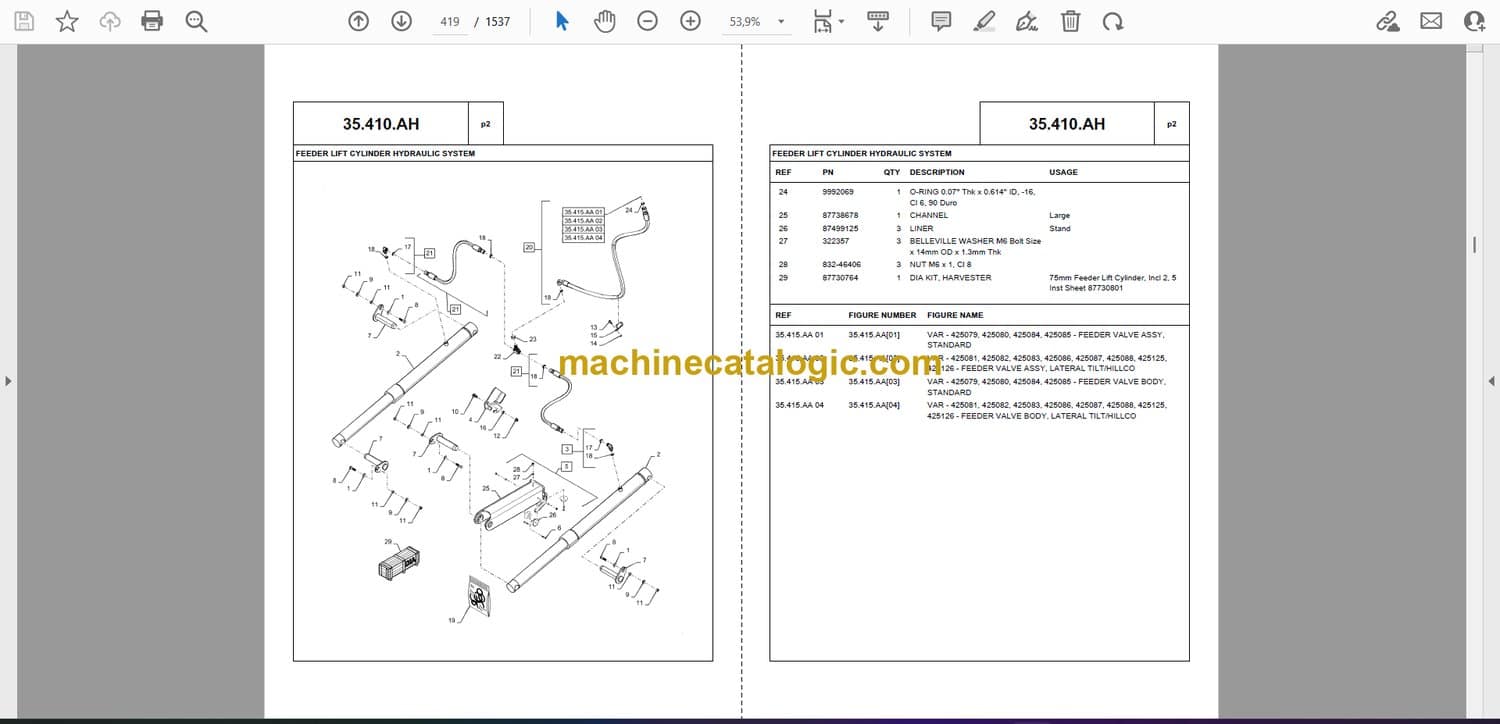1500x724 pixels.
Task: Print the document with the printer icon
Action: (x=152, y=21)
